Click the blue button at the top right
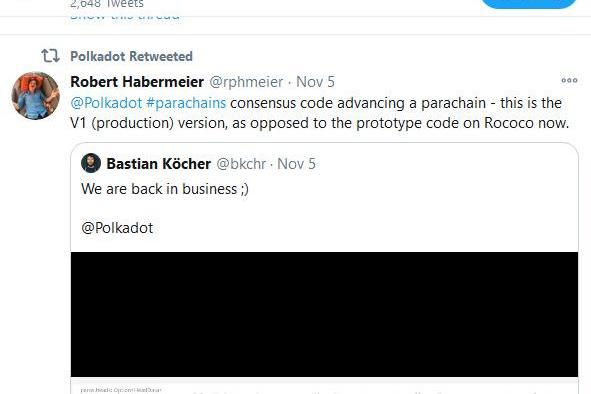591x394 pixels. tap(528, 4)
